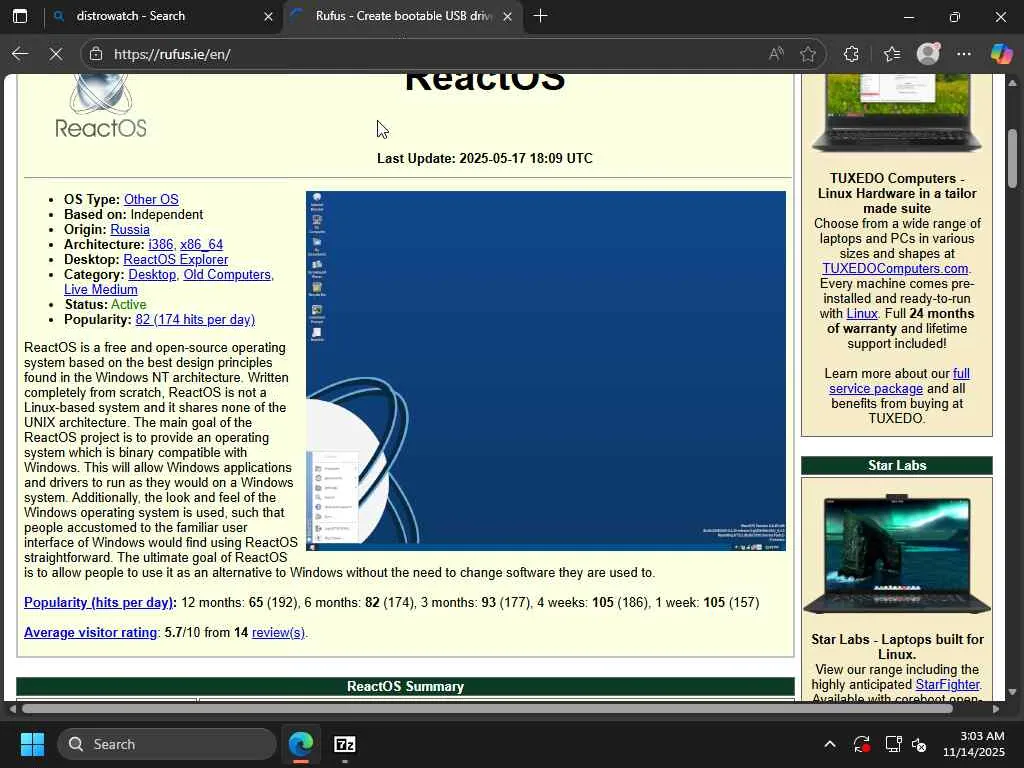1024x768 pixels.
Task: Click the scroll left arrow
Action: 12,709
